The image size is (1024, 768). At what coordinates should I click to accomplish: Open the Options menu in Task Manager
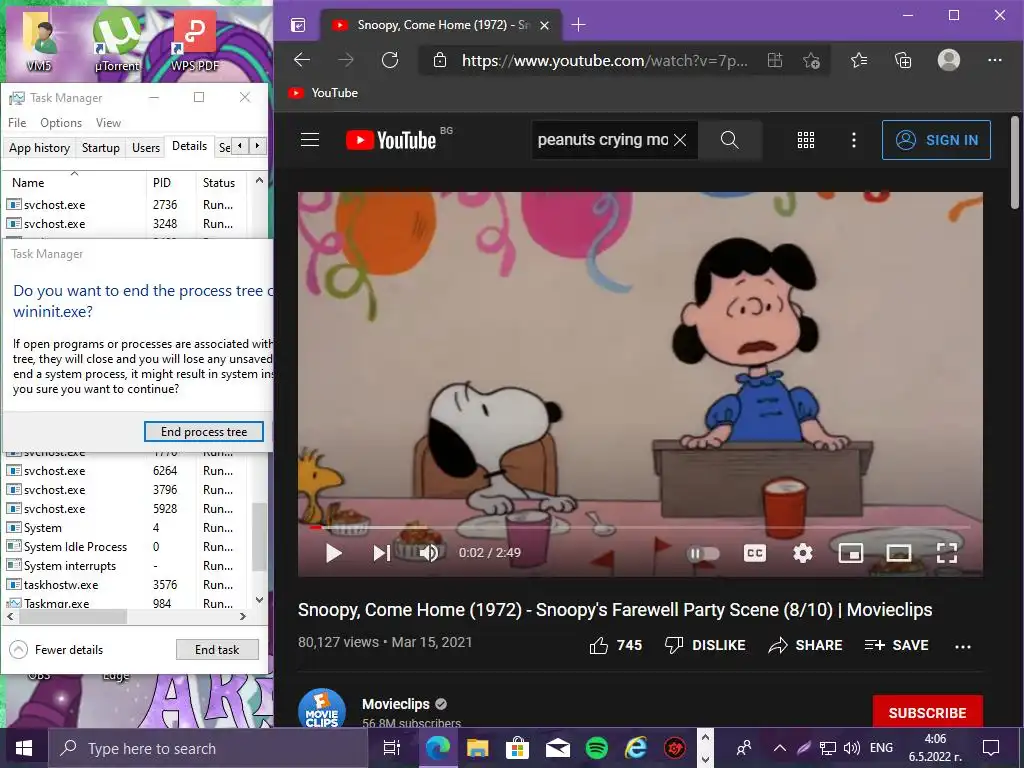(x=61, y=123)
